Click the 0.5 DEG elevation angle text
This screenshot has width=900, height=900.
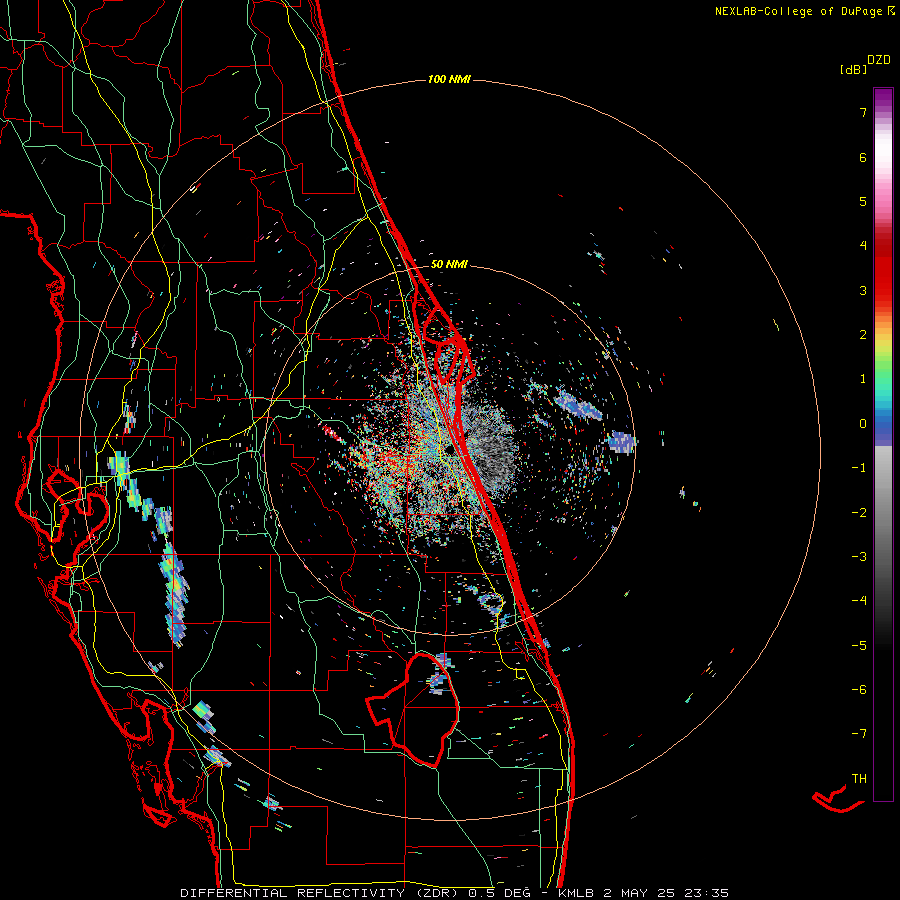pos(498,893)
